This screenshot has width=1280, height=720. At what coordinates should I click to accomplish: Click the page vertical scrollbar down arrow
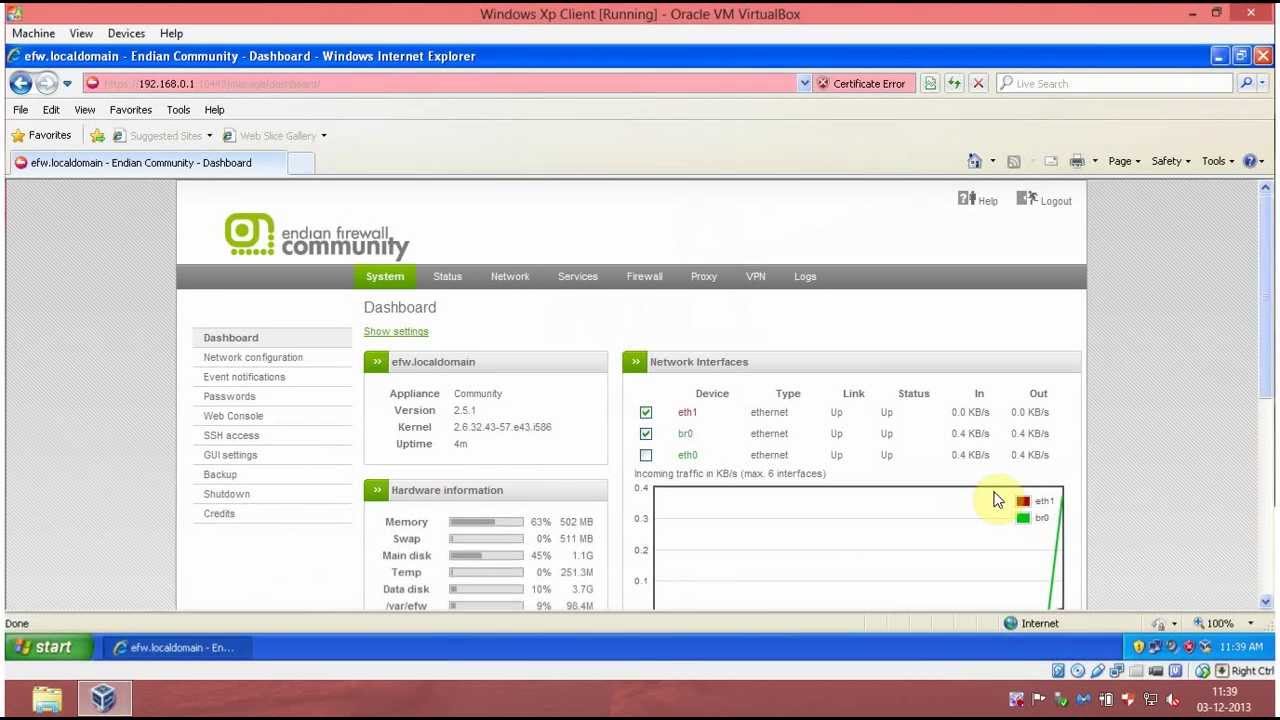click(1266, 602)
